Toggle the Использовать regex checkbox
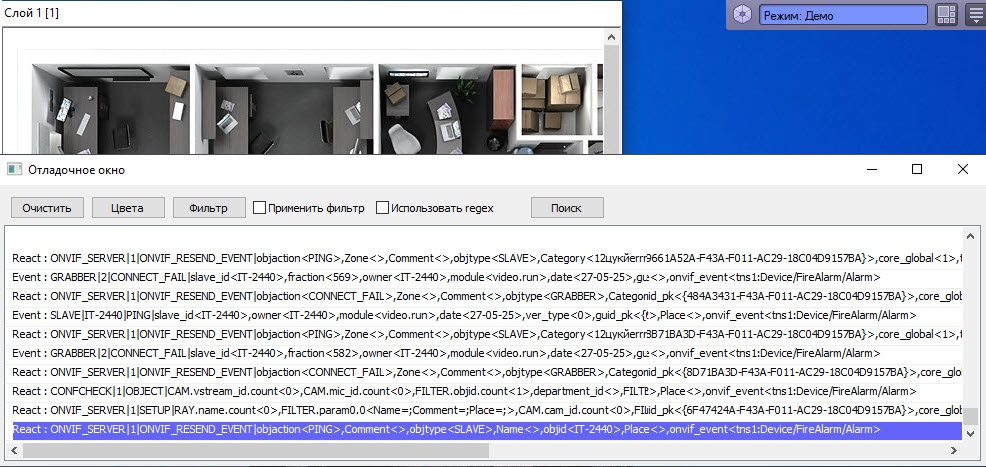 [382, 208]
